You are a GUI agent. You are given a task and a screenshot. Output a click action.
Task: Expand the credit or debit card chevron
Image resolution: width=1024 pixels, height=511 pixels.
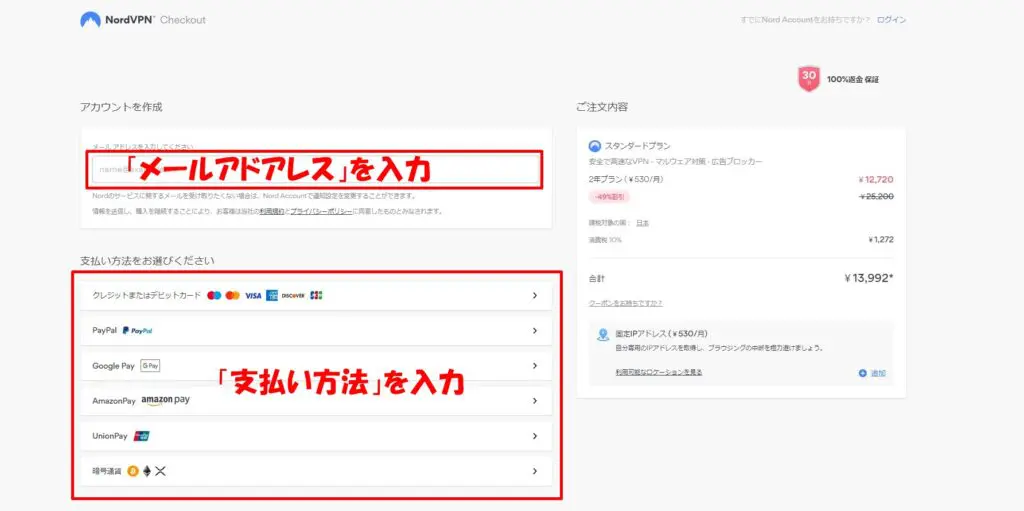pyautogui.click(x=535, y=295)
